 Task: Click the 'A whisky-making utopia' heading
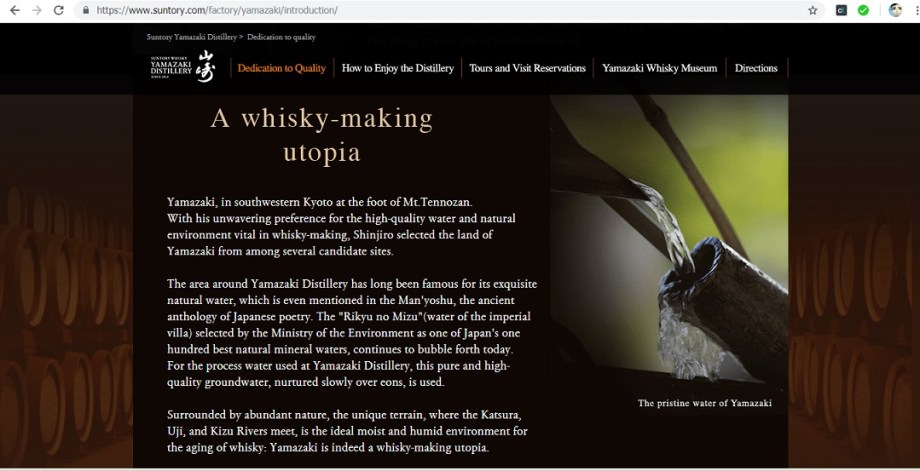coord(322,135)
